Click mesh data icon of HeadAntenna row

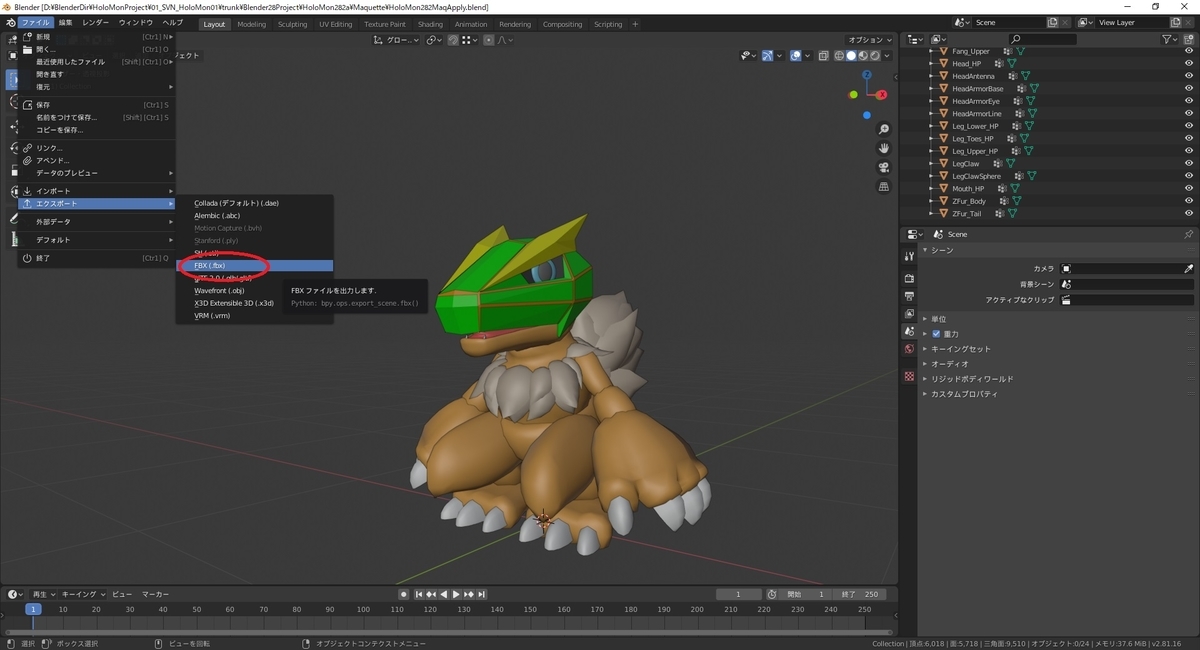[x=1024, y=76]
